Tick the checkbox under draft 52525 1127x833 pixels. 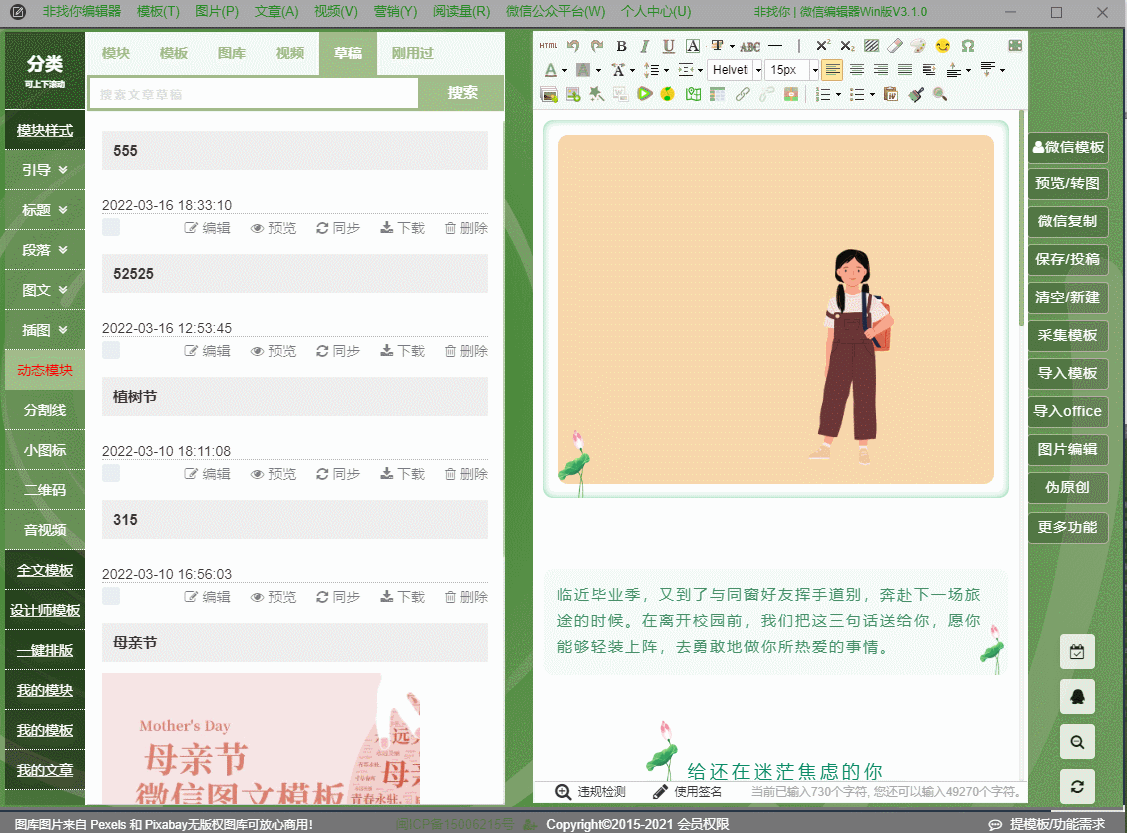(x=111, y=350)
